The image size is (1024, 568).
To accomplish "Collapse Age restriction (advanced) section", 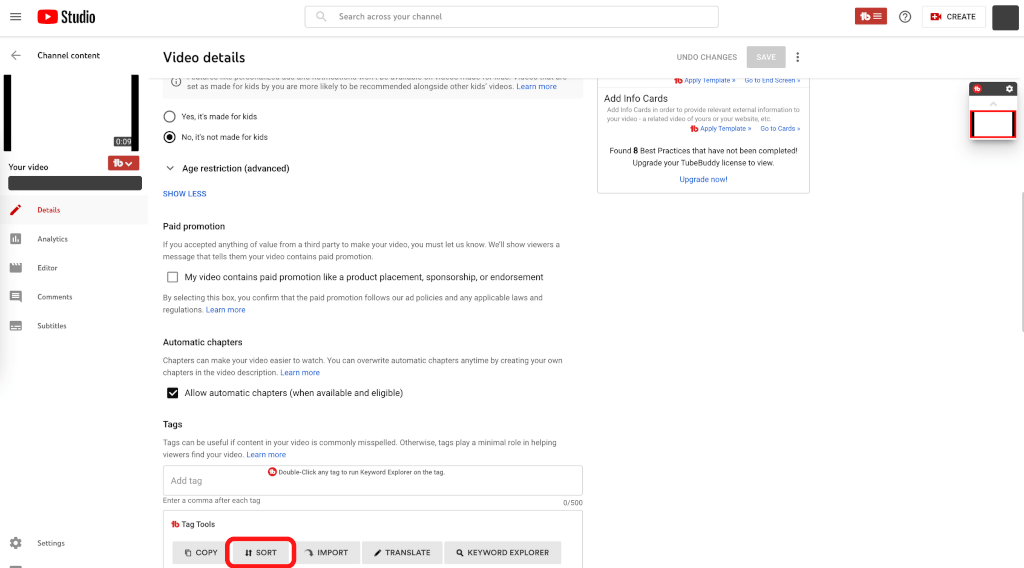I will pos(170,168).
